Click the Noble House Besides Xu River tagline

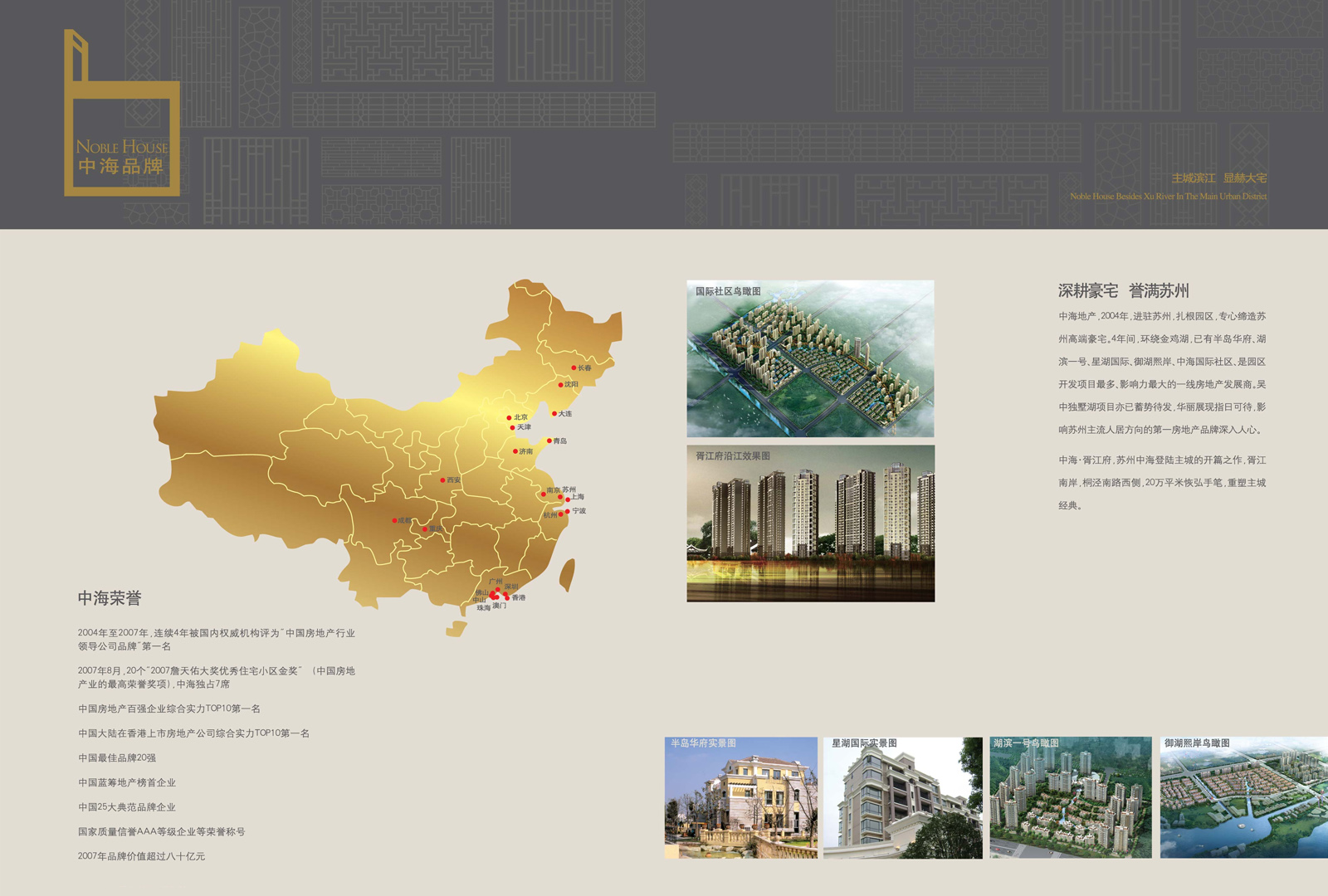pos(1169,197)
